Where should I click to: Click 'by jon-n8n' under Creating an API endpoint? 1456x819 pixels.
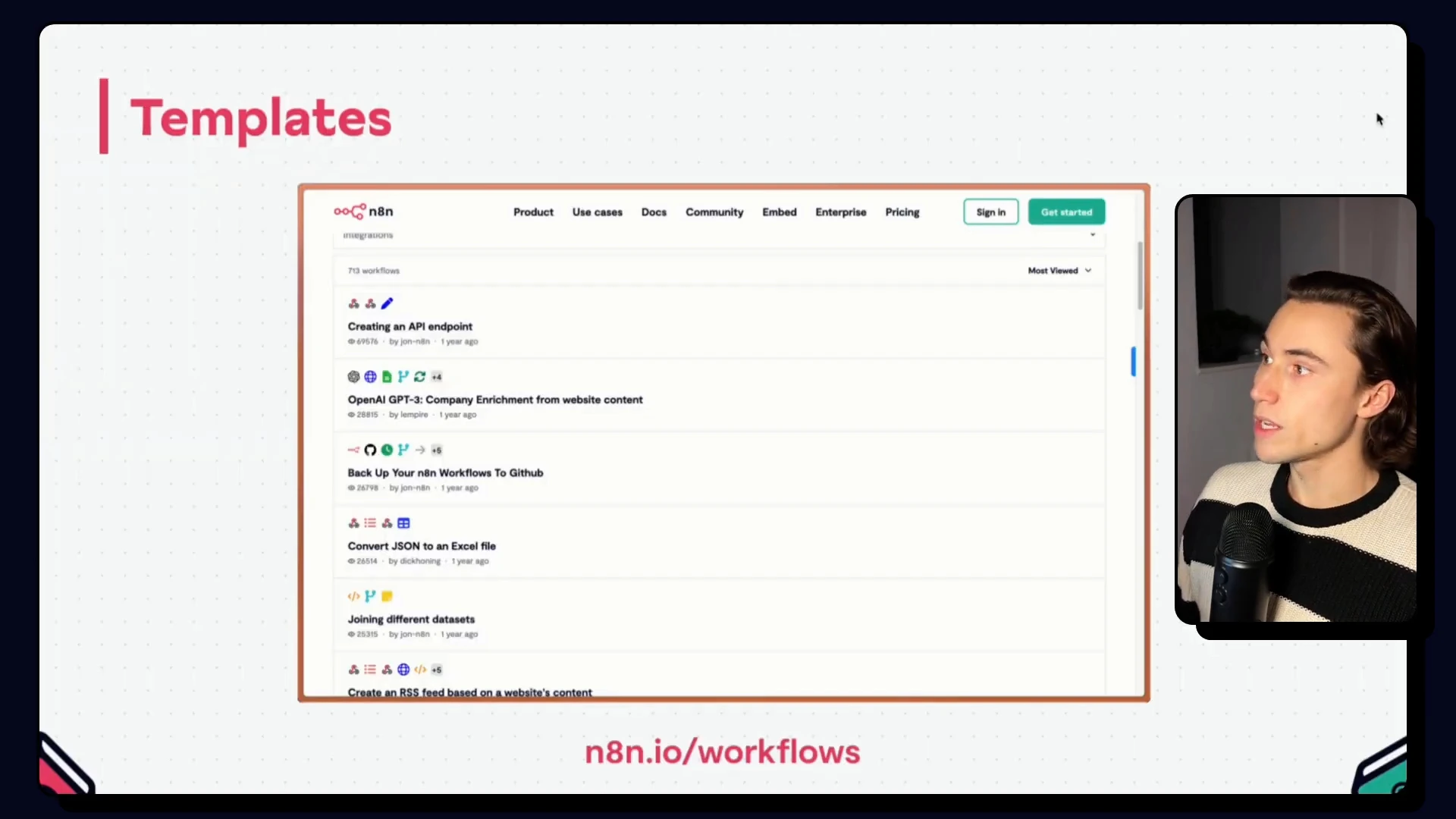409,342
